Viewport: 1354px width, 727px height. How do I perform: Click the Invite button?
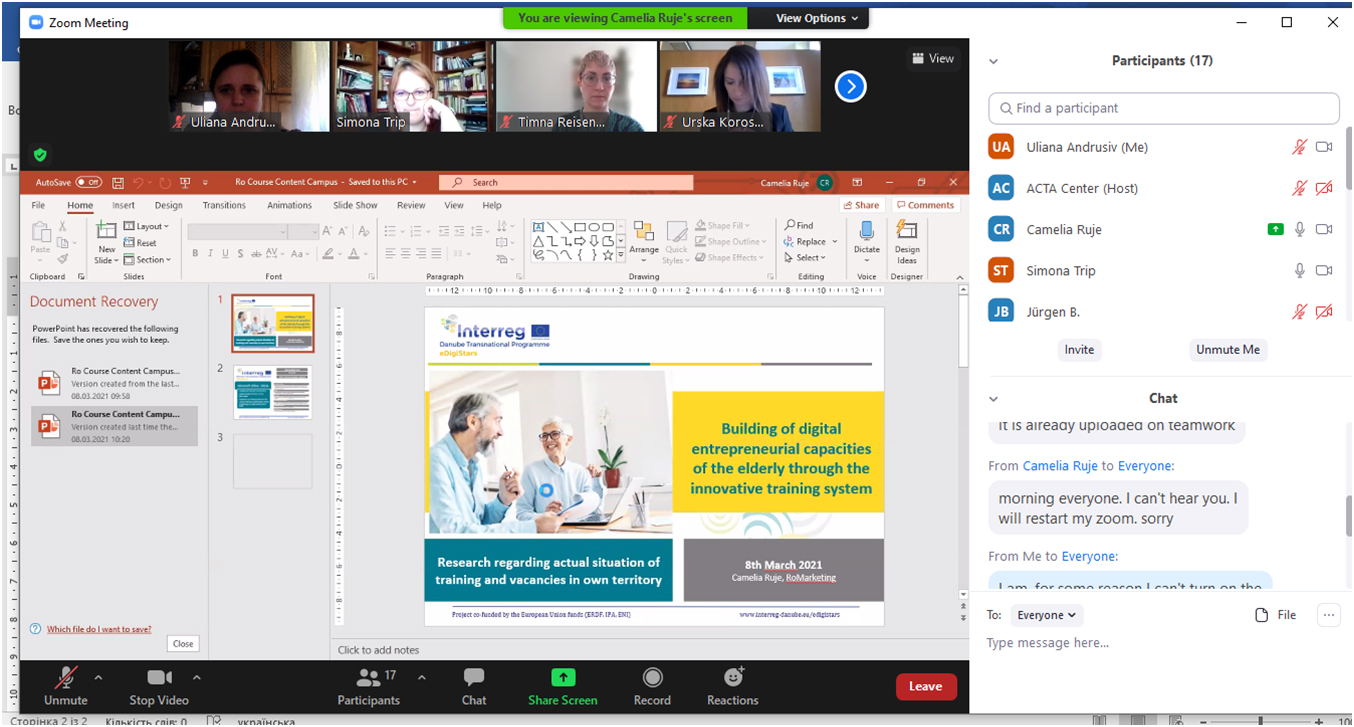(x=1079, y=350)
